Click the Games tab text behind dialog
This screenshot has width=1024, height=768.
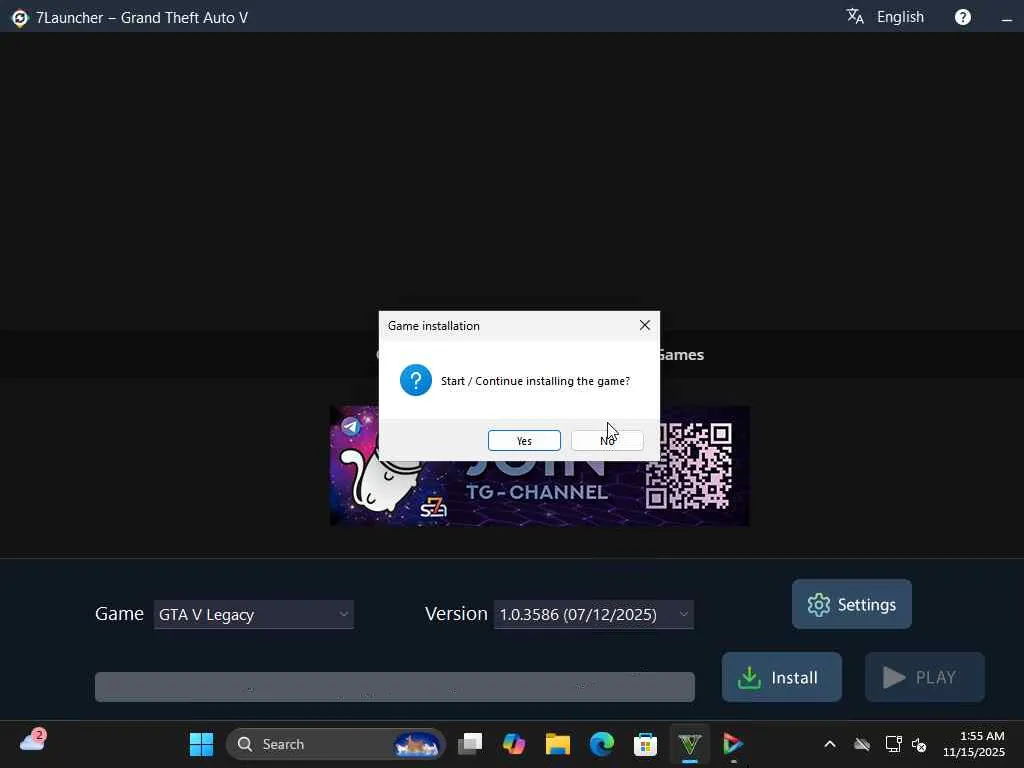(x=682, y=355)
